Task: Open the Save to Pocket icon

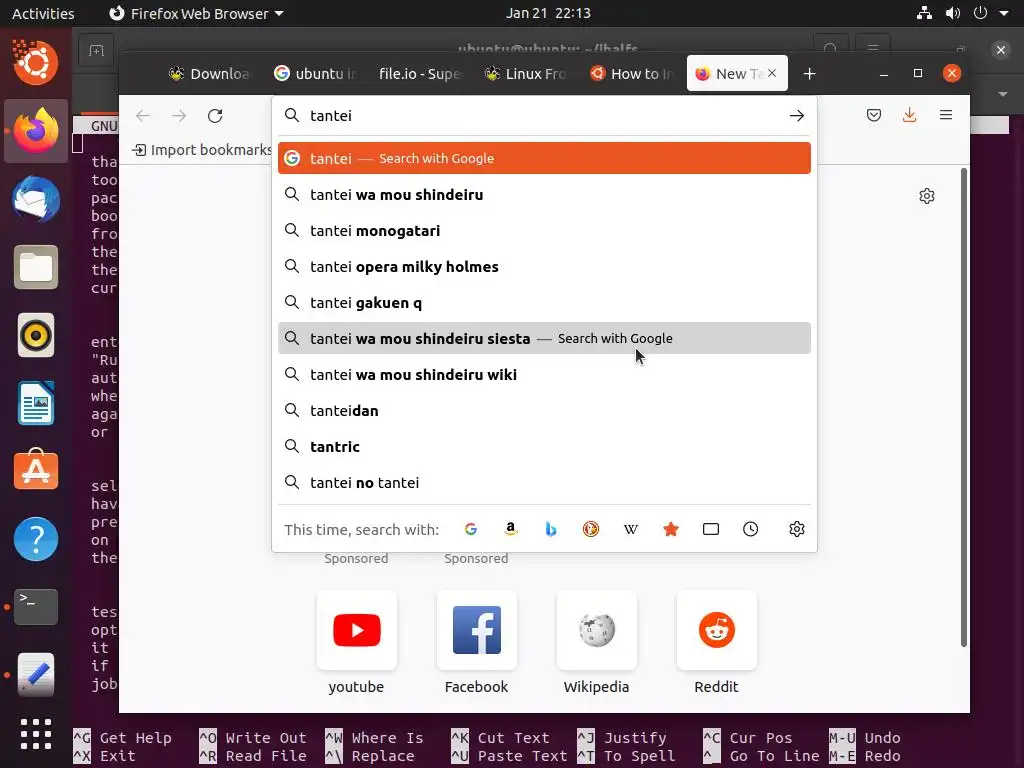Action: 874,116
